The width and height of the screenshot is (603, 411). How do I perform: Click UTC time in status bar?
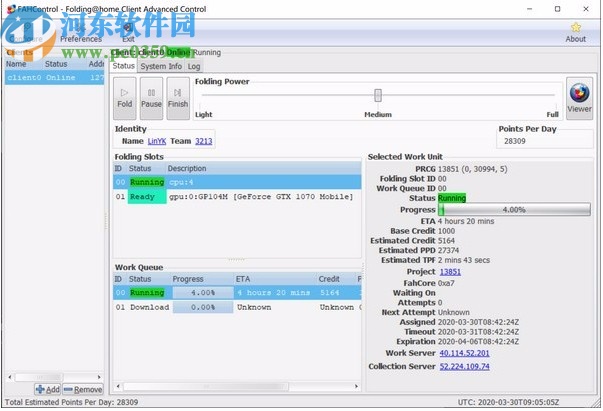pos(508,402)
